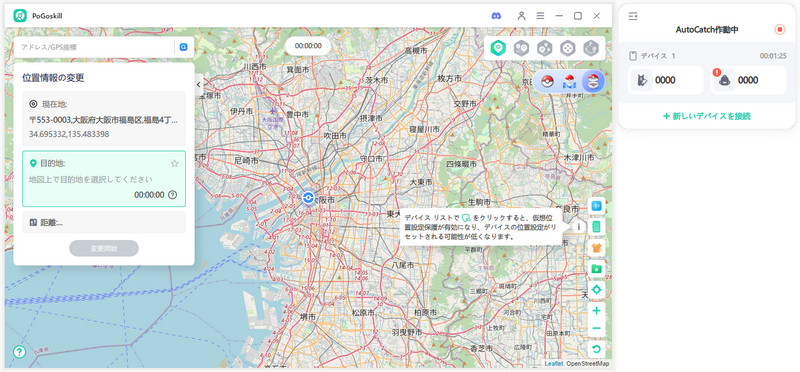Click the green reset arrow icon
Viewport: 800px width, 372px height.
596,350
